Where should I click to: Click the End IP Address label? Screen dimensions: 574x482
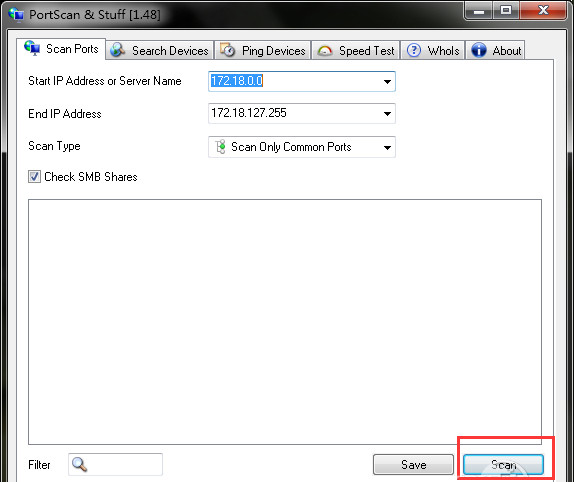65,114
